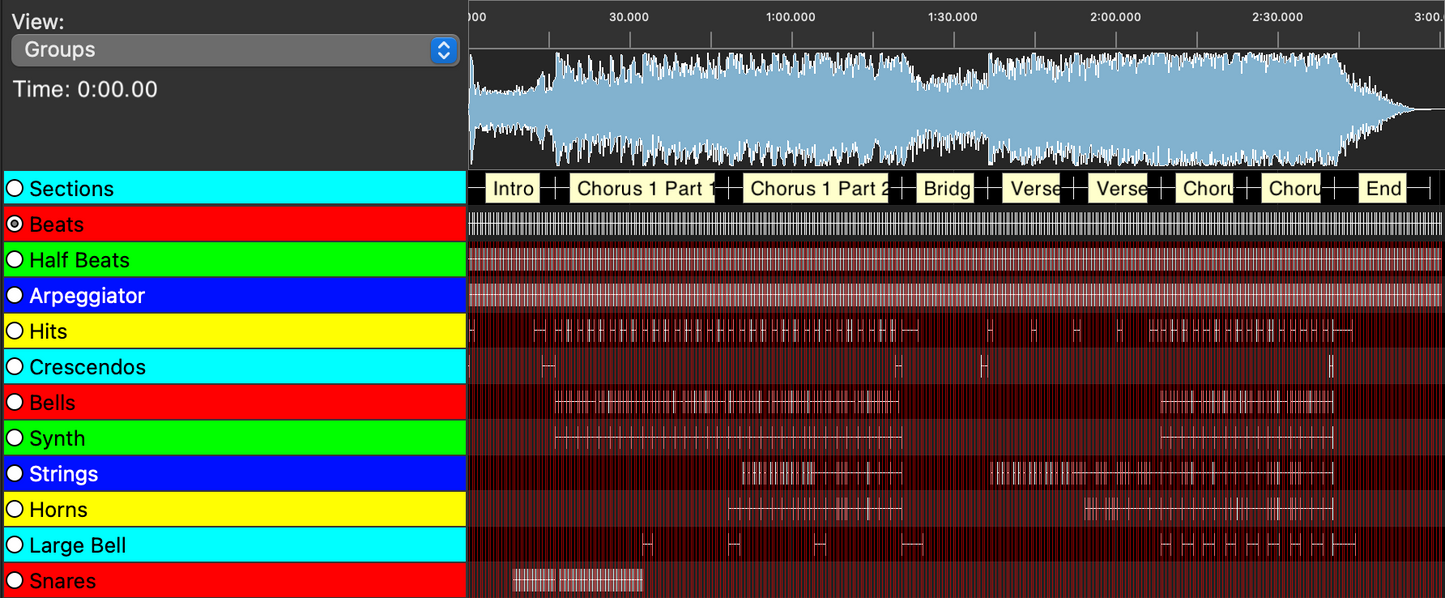Select the Bells track radio button
The image size is (1445, 598).
click(15, 403)
